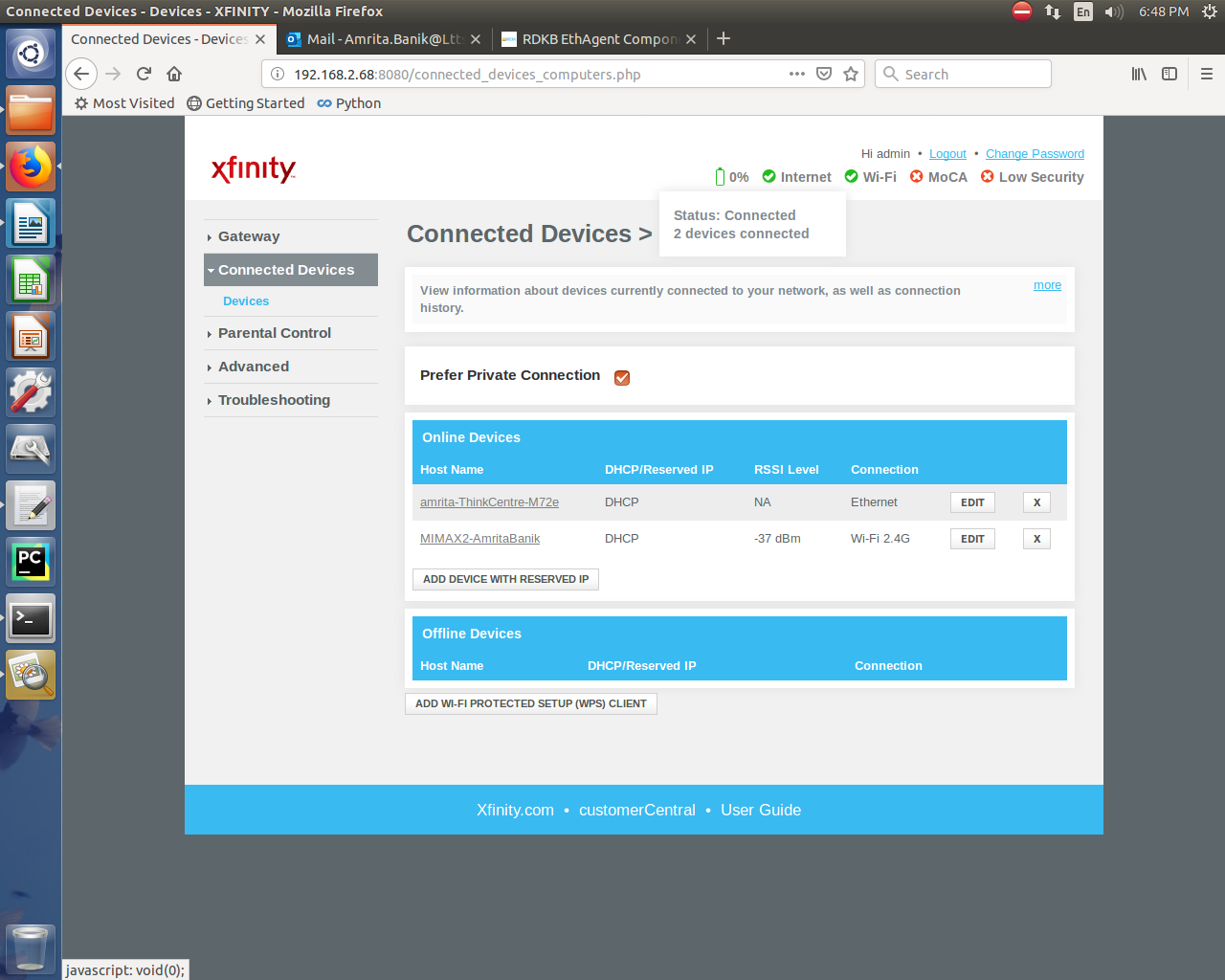Expand the Advanced navigation section
This screenshot has width=1225, height=980.
(x=253, y=367)
